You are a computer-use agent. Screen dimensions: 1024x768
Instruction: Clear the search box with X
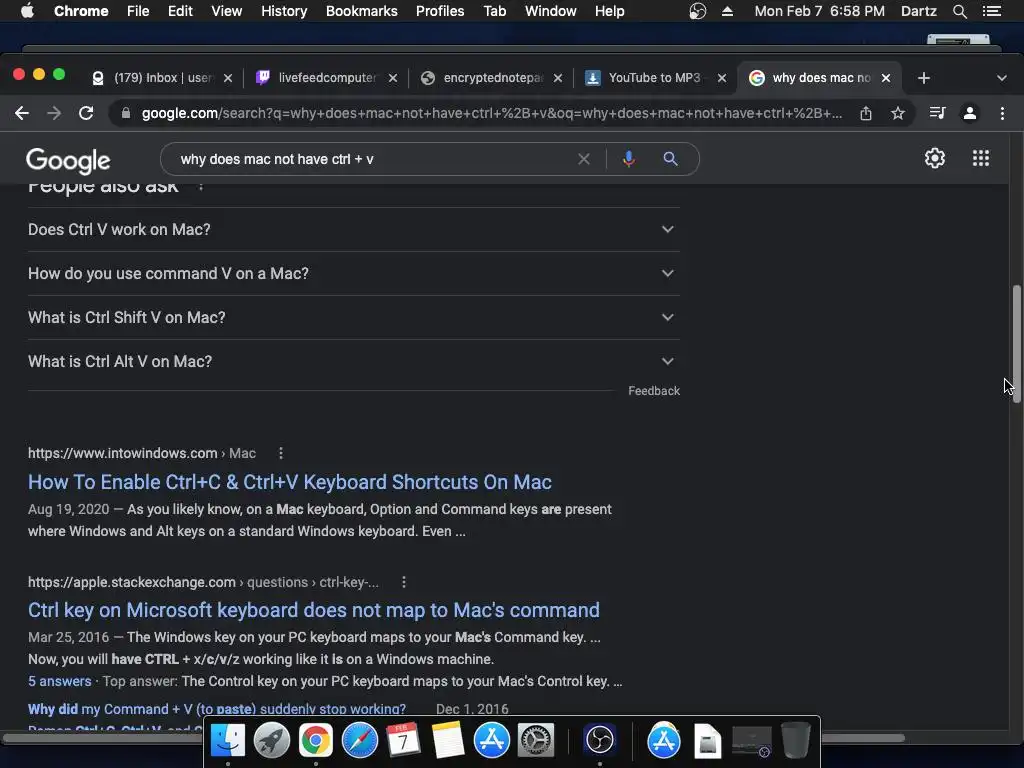click(584, 159)
